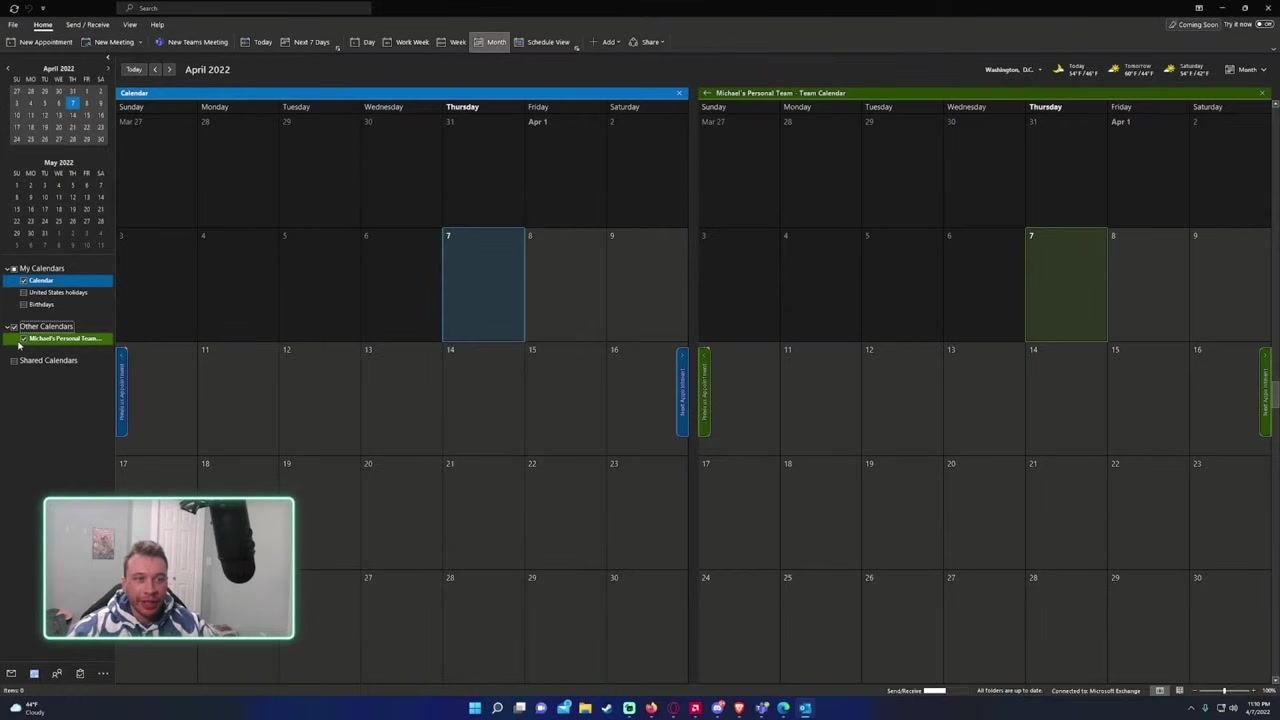The height and width of the screenshot is (720, 1280).
Task: Check the Birthdays calendar
Action: [x=24, y=304]
